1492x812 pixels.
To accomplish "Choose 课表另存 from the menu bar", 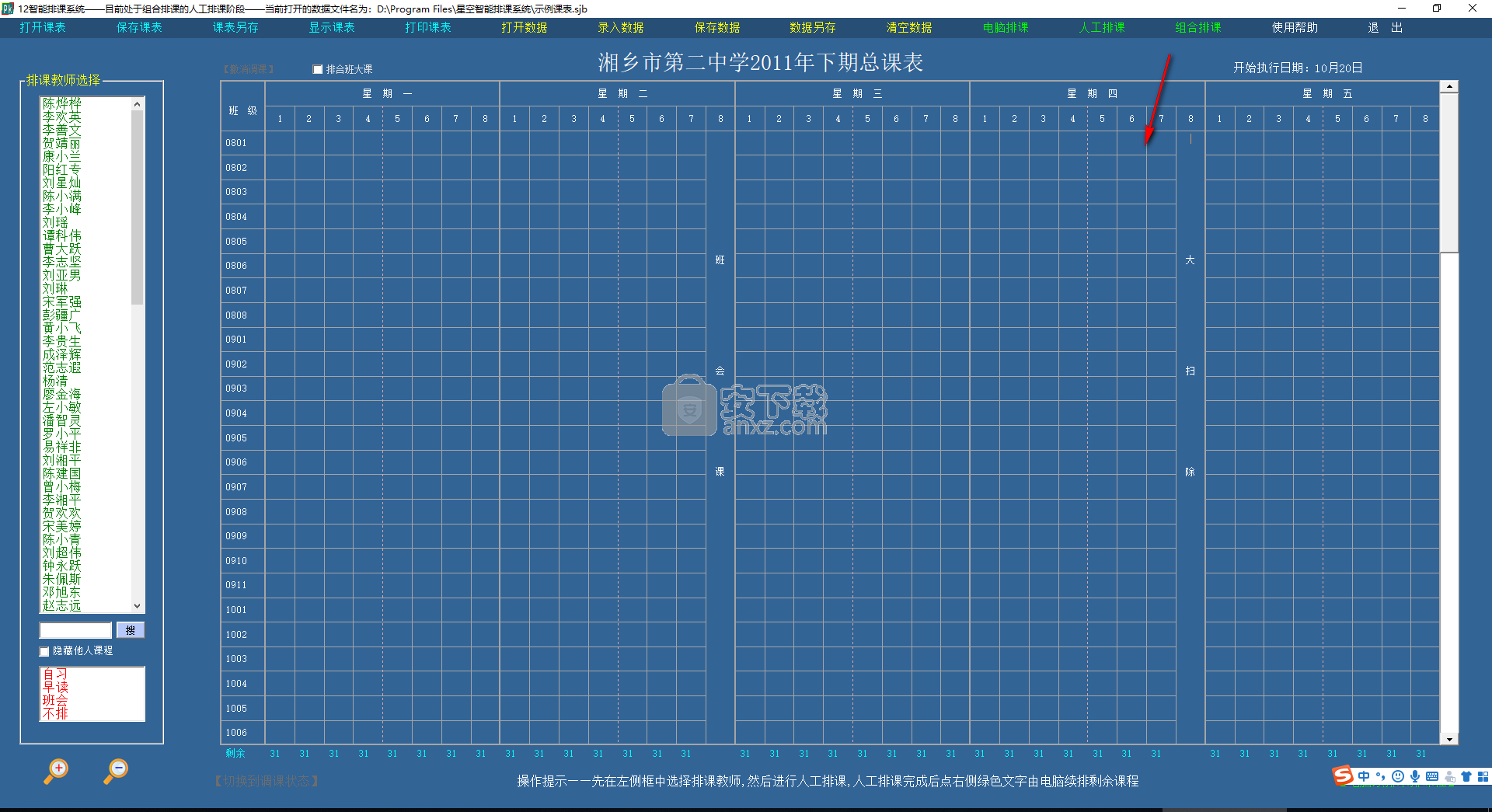I will tap(235, 27).
